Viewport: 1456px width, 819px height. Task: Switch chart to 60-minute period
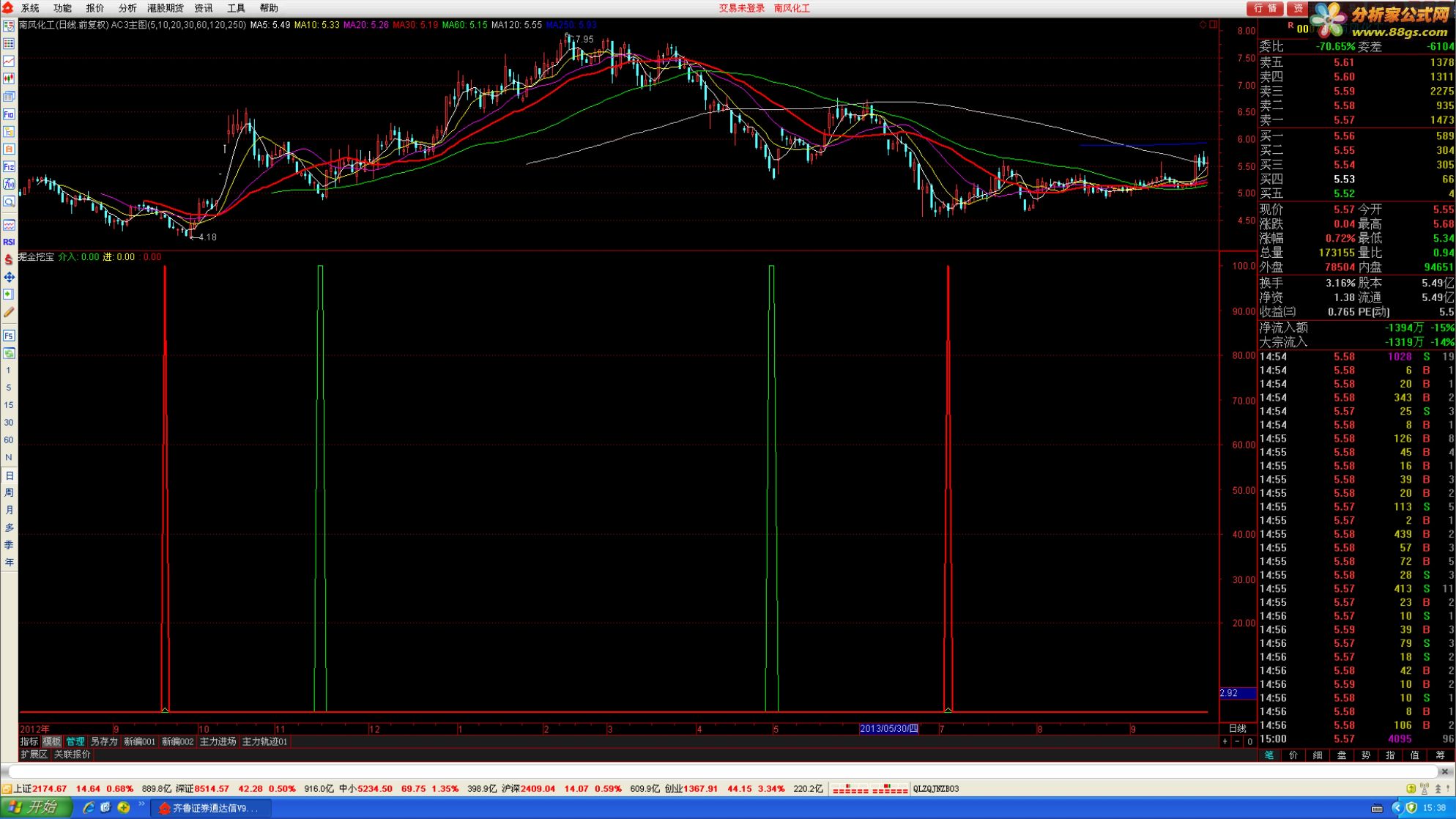point(9,441)
